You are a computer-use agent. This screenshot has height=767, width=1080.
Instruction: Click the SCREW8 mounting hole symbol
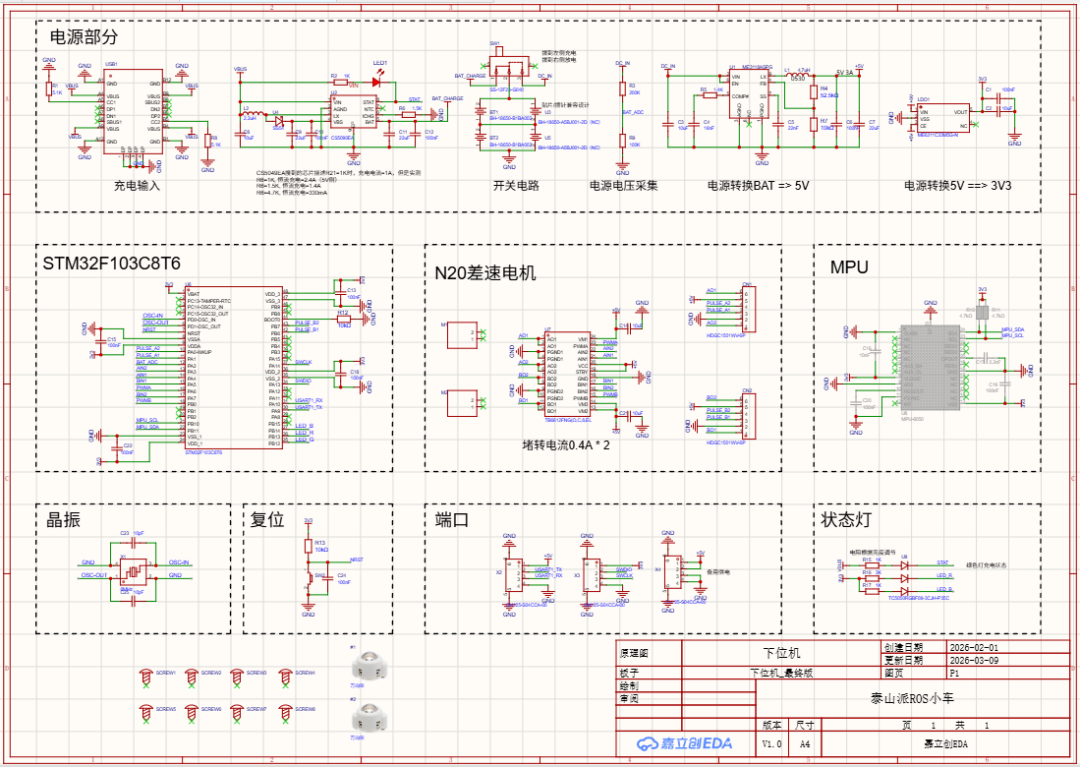click(x=284, y=712)
